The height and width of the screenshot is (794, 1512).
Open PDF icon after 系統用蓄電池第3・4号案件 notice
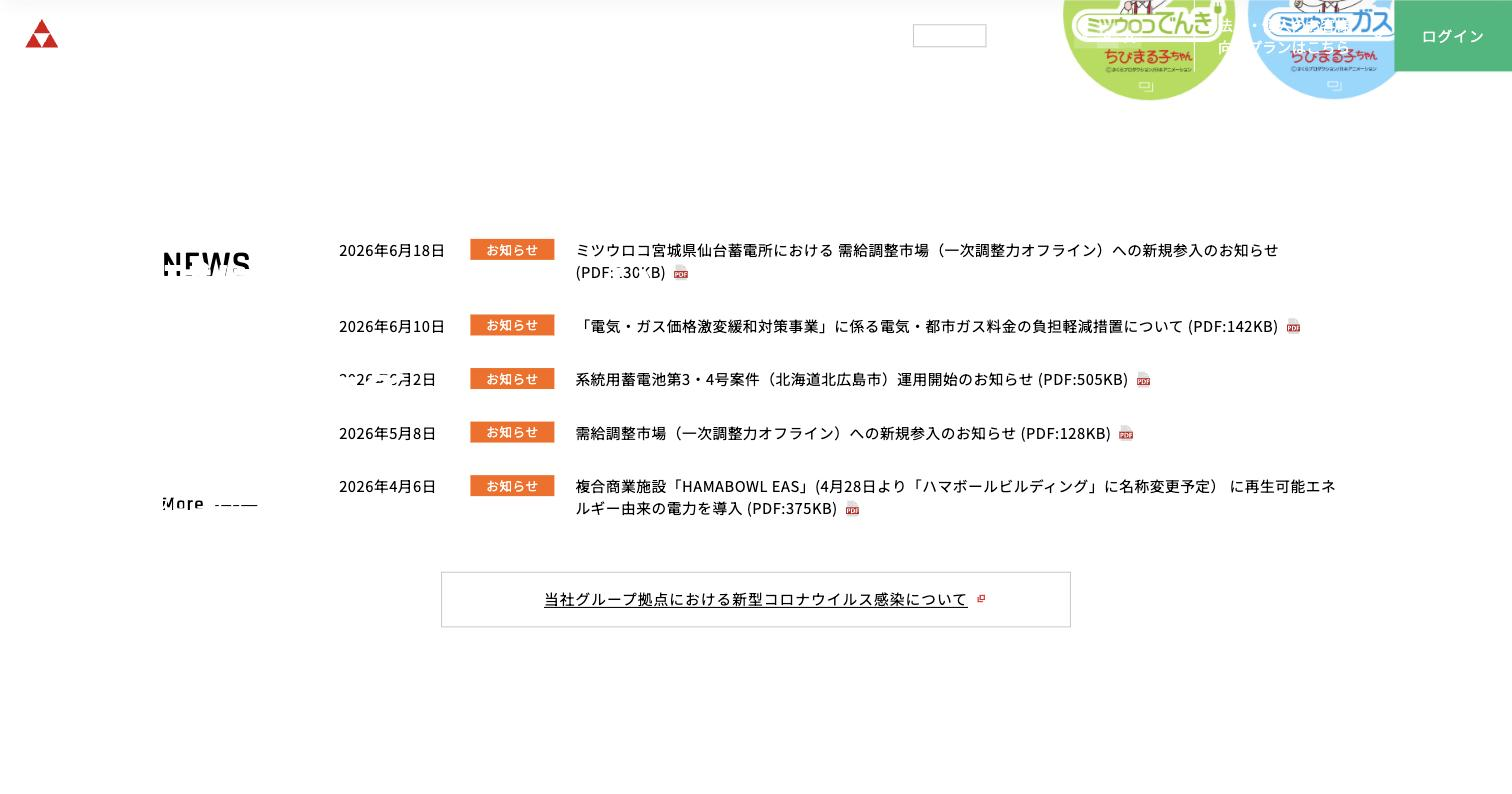point(1143,380)
